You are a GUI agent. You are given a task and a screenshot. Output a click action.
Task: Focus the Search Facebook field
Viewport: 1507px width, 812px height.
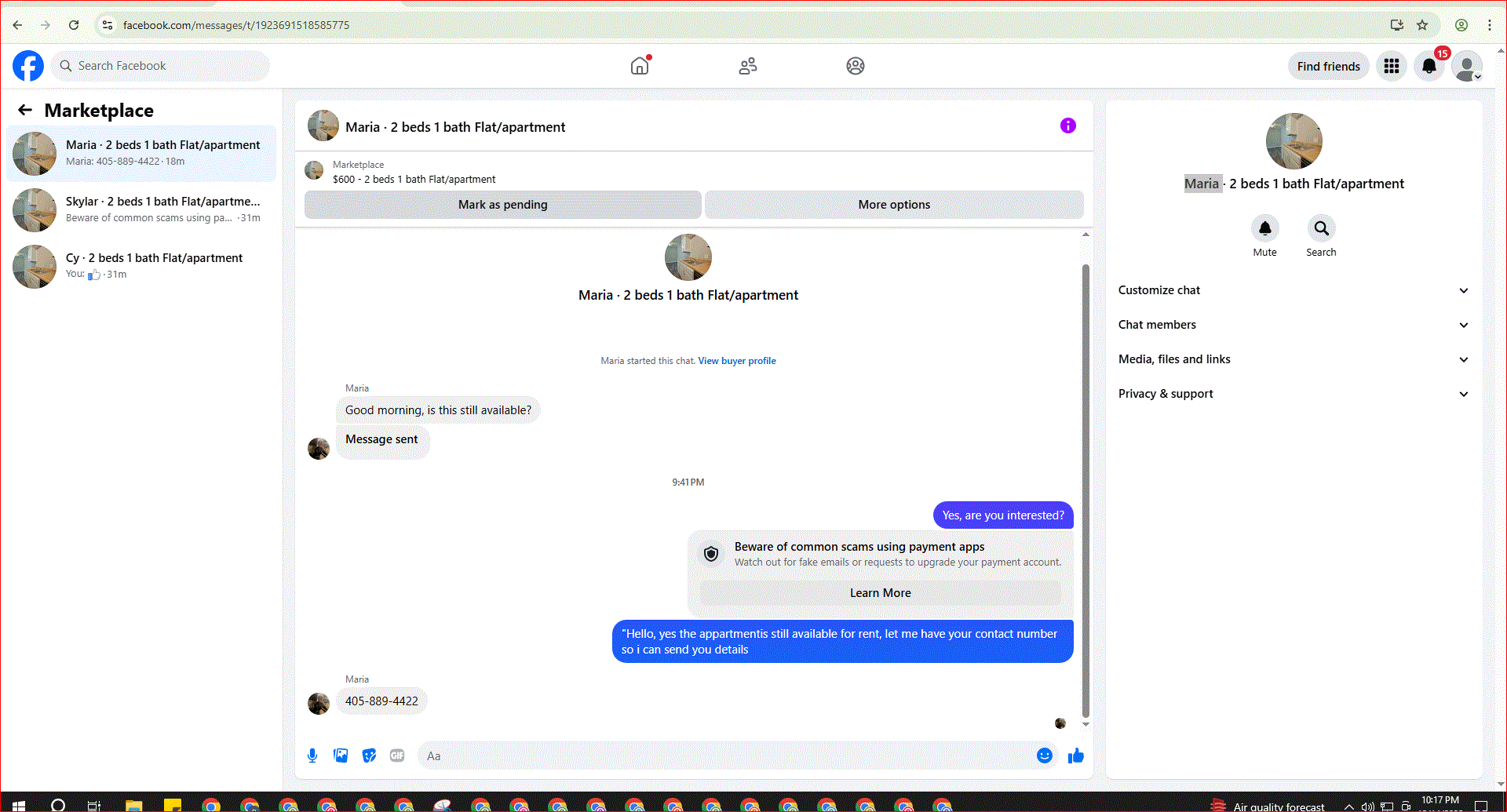(161, 66)
